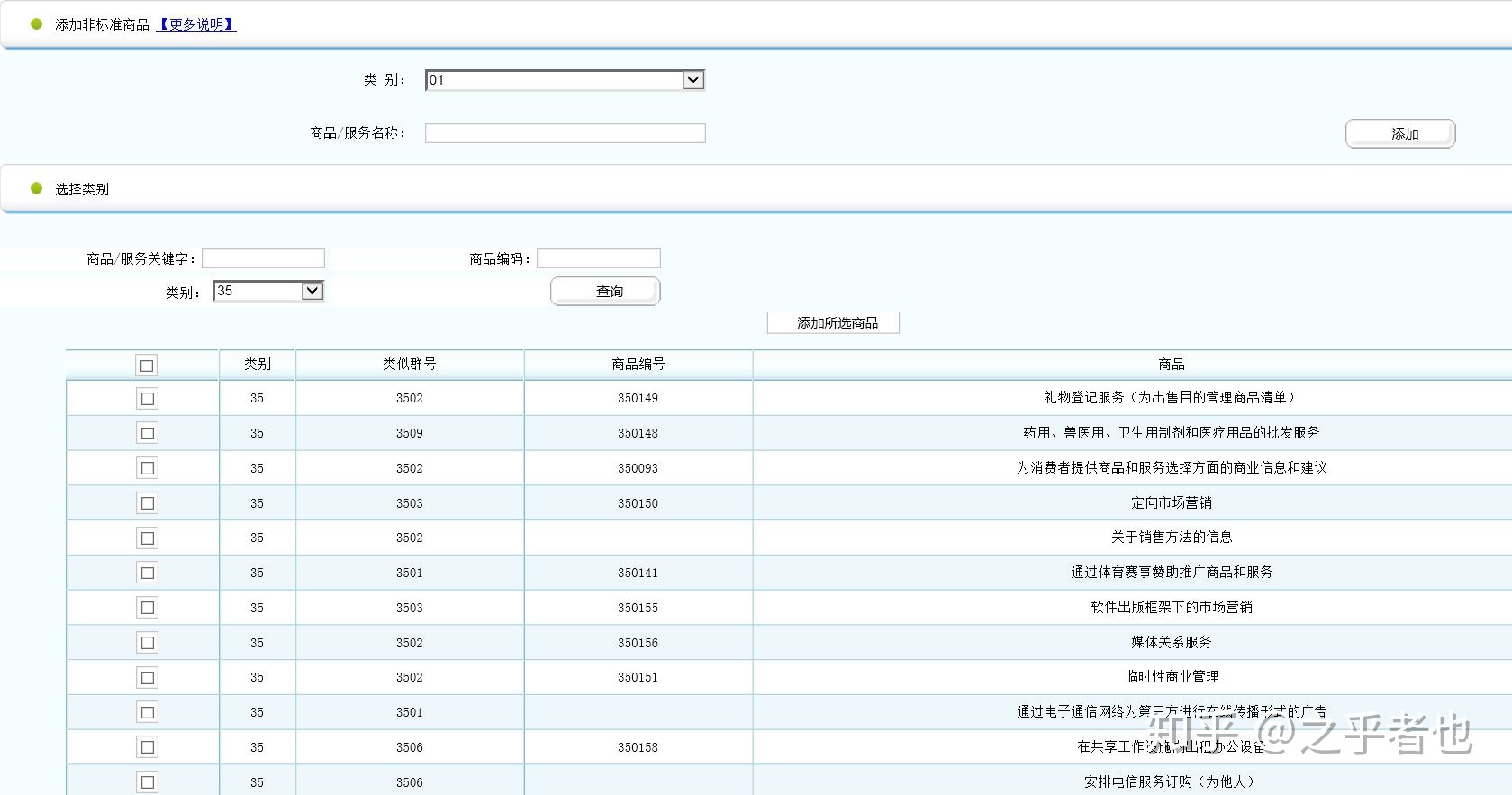1512x795 pixels.
Task: Select checkbox for product 350148
Action: tap(147, 433)
